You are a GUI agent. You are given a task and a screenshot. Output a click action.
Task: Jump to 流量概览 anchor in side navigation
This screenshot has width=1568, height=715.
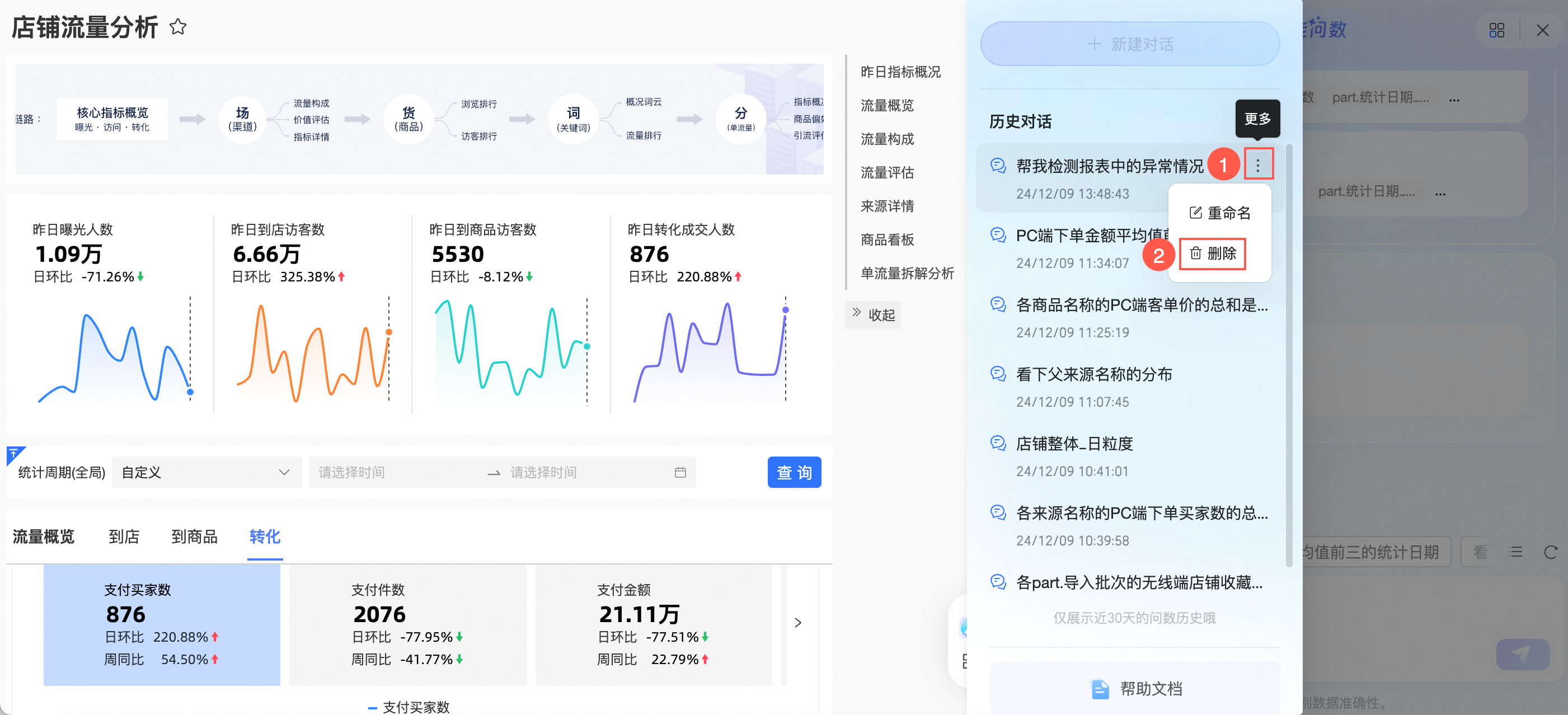(x=887, y=105)
